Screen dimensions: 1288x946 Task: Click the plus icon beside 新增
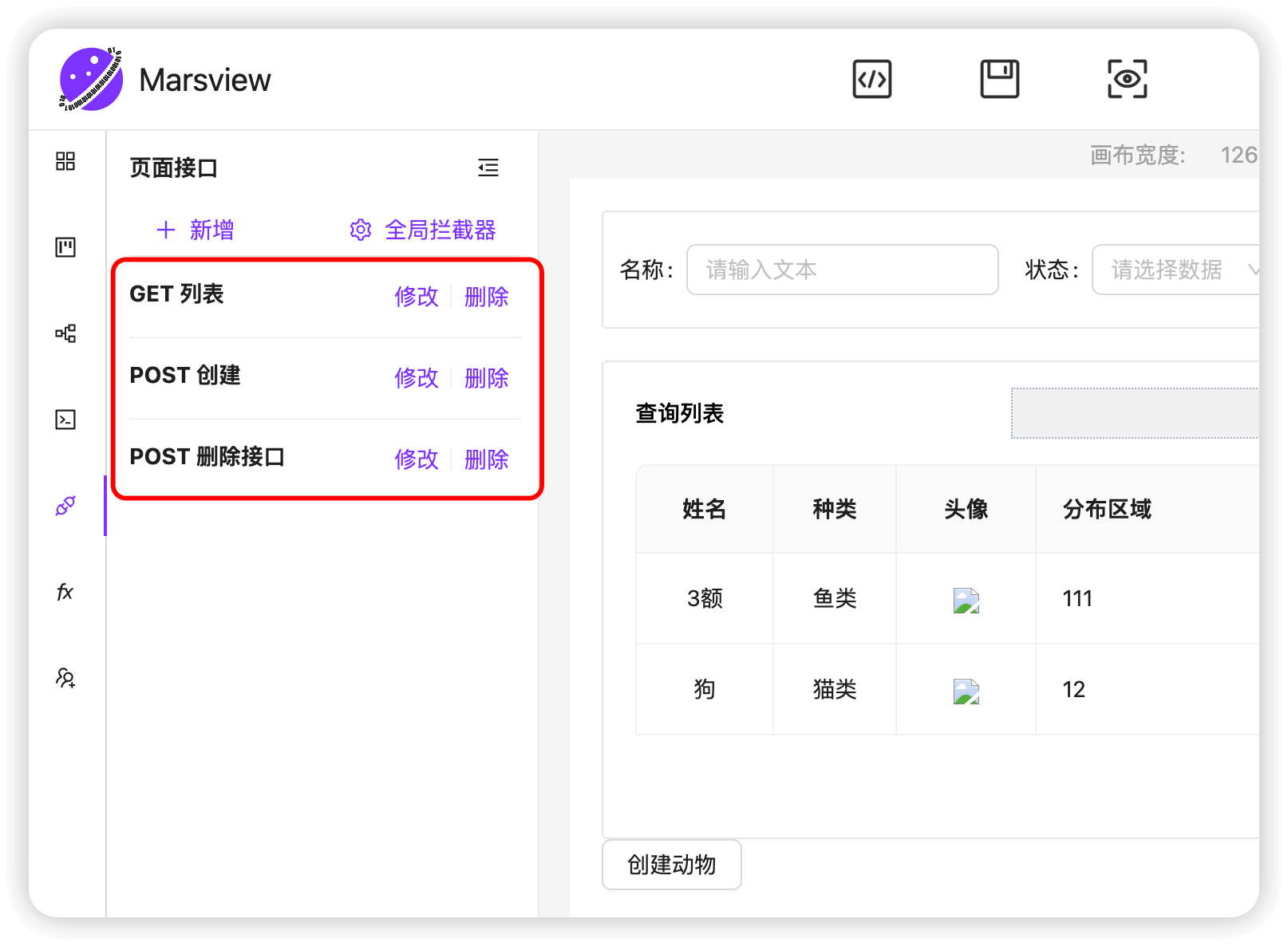tap(166, 230)
